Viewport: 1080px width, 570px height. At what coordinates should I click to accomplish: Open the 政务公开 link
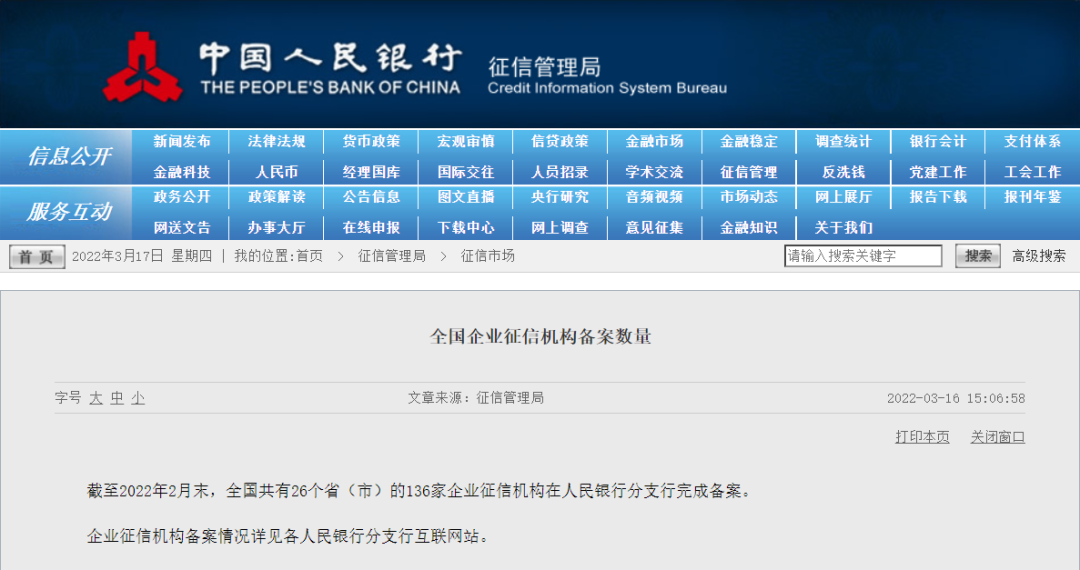pyautogui.click(x=182, y=197)
